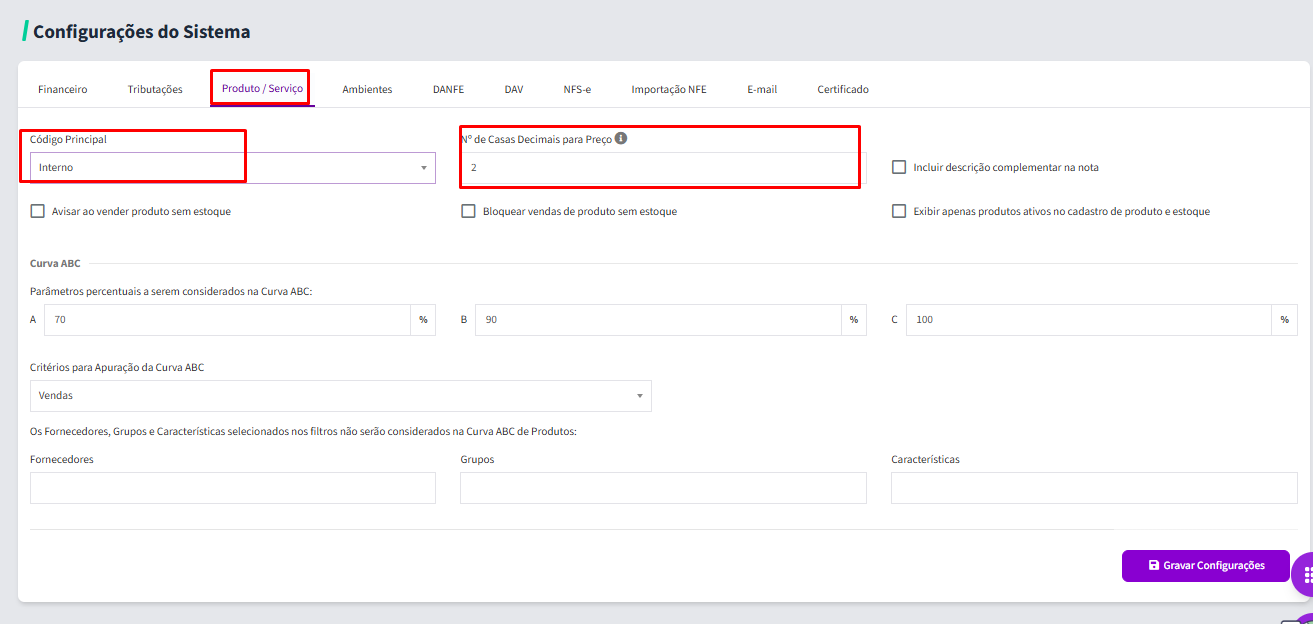Check Bloquear vendas de produto sem estoque
Screen dimensions: 1313x624
(x=468, y=211)
